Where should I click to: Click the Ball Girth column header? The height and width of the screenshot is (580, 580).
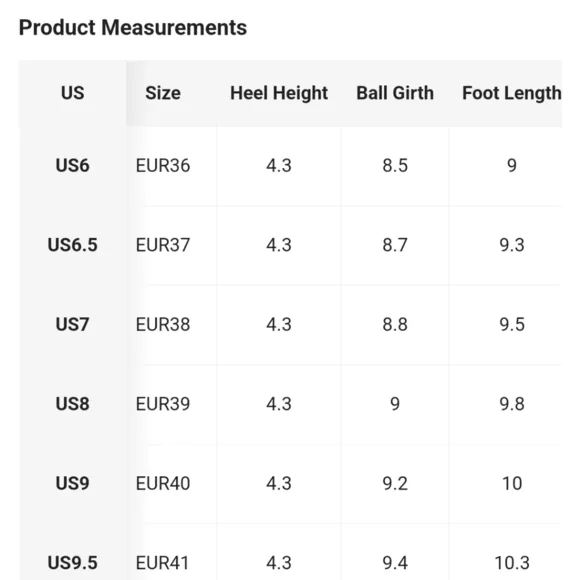pyautogui.click(x=395, y=93)
